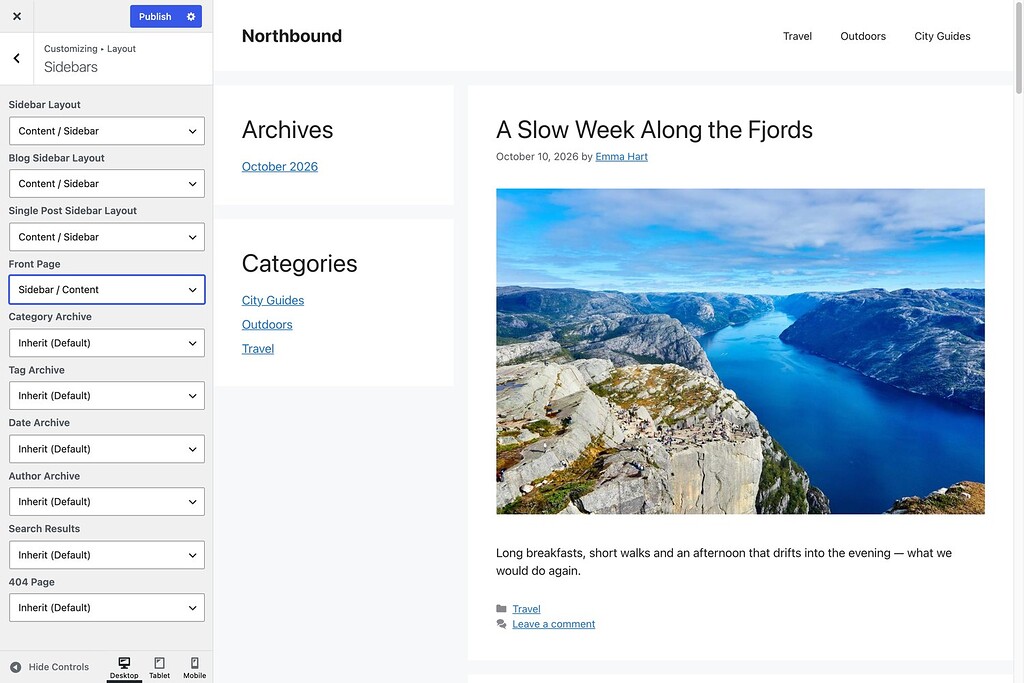Click the Sidebar Layout field label
1024x683 pixels.
point(44,104)
